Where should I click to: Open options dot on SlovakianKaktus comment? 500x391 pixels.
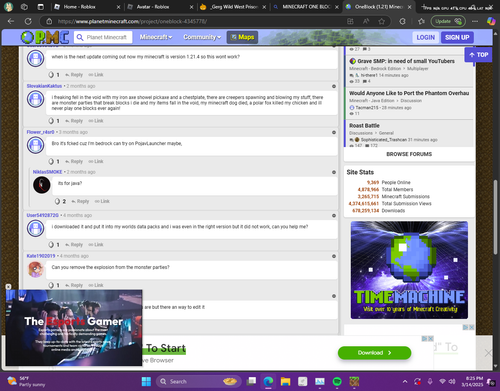coord(334,86)
